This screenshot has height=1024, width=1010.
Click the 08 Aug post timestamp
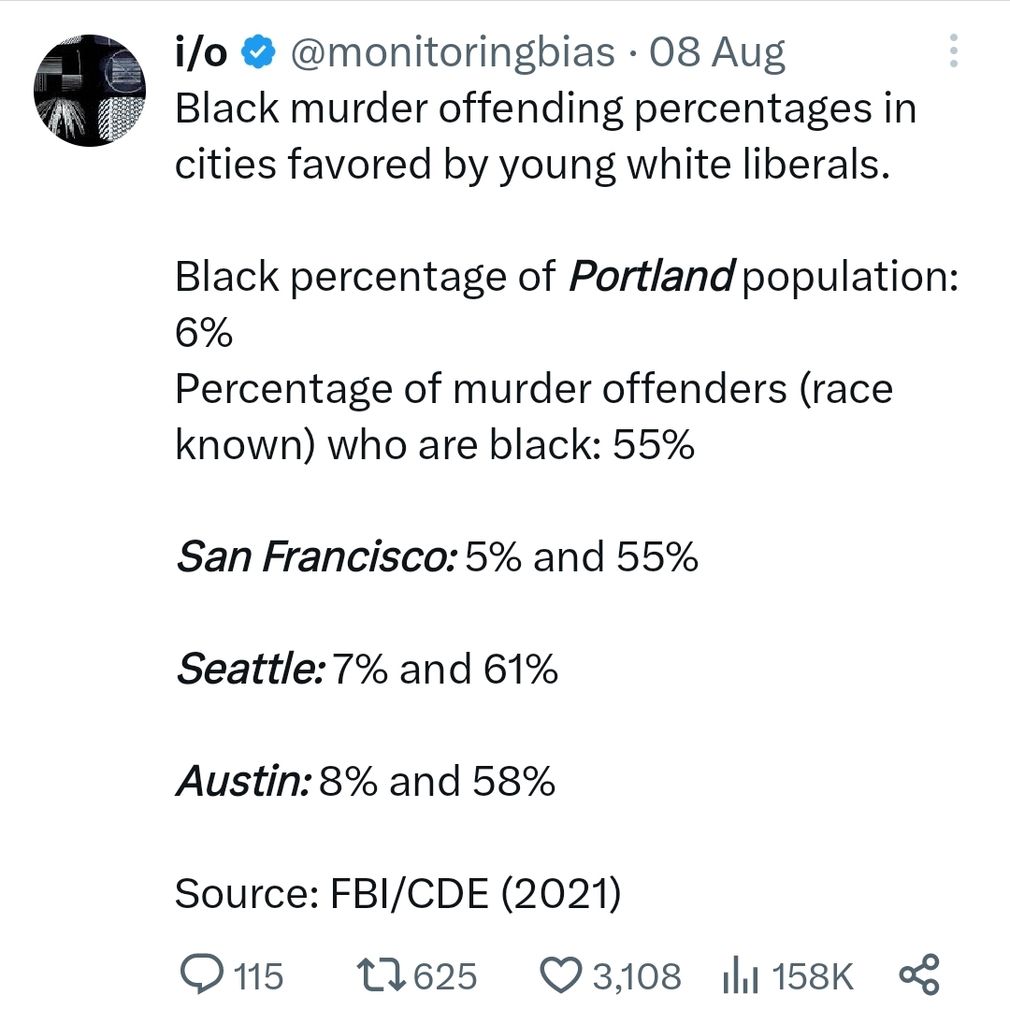[717, 52]
